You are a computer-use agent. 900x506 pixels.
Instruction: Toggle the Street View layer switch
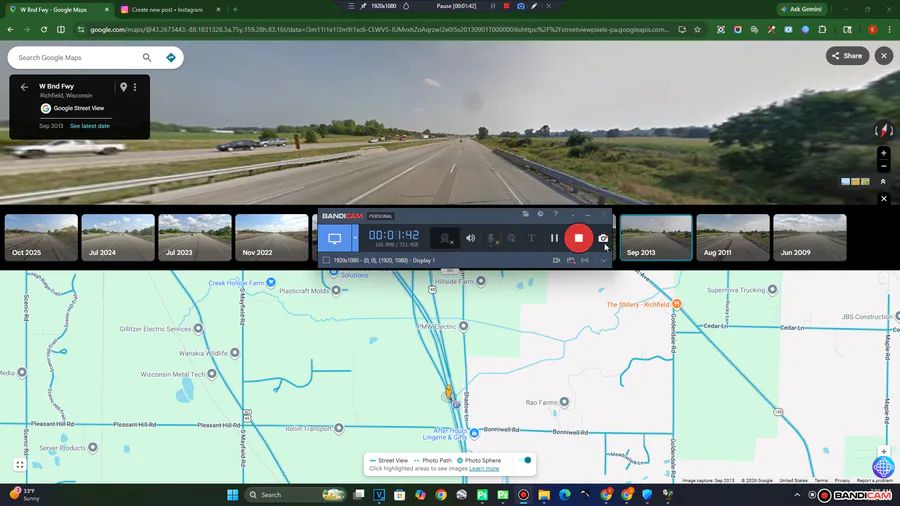[x=525, y=460]
